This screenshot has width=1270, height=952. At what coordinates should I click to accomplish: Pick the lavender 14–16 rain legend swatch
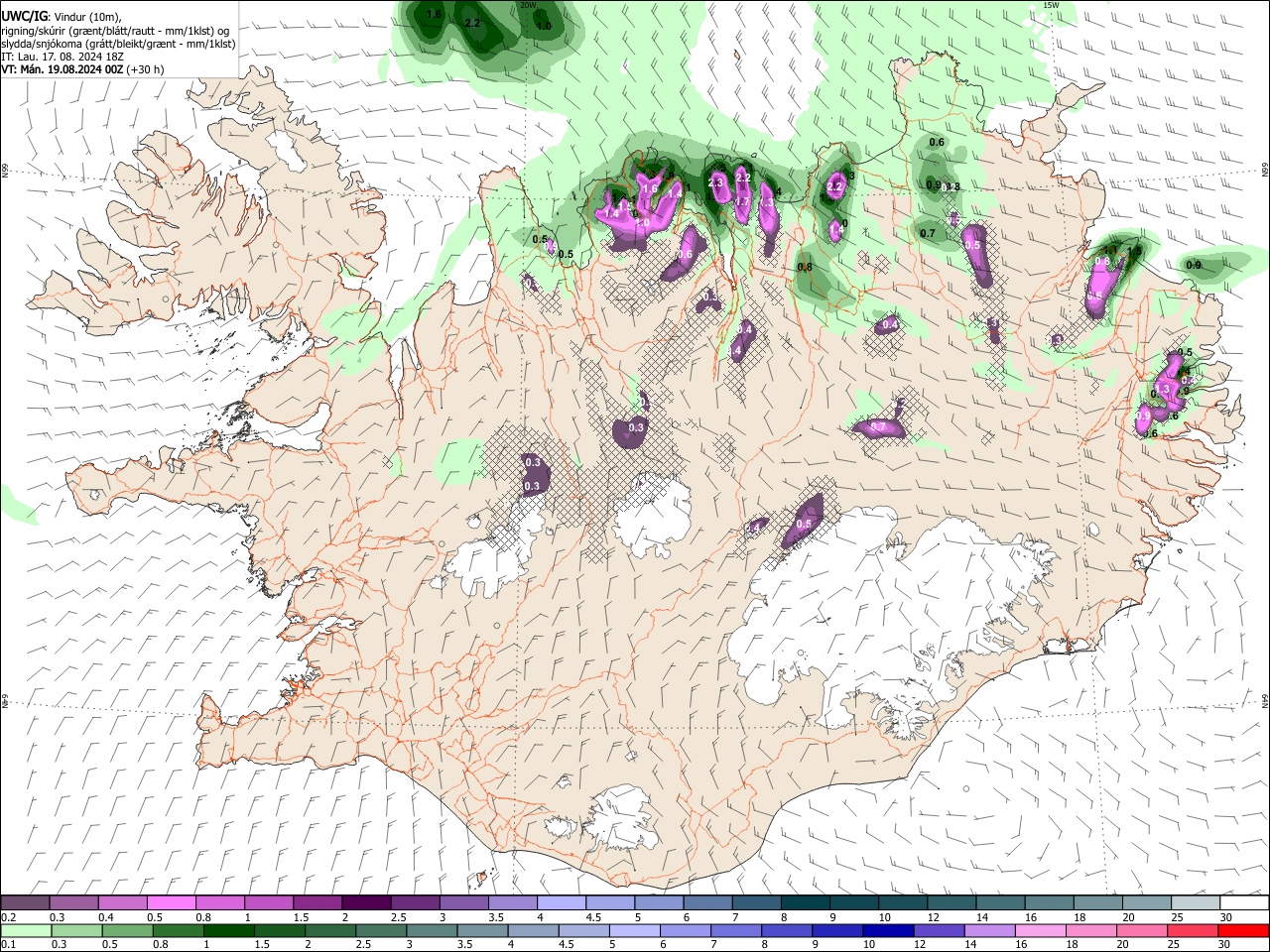pyautogui.click(x=989, y=931)
